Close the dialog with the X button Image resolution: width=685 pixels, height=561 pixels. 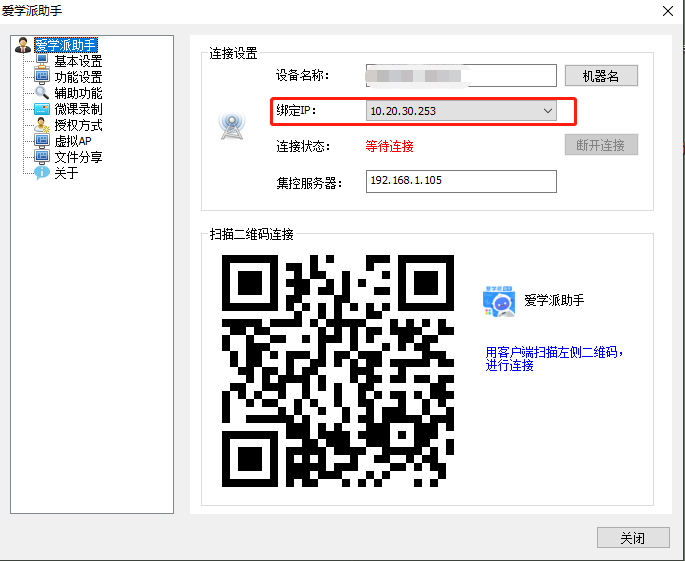(668, 11)
